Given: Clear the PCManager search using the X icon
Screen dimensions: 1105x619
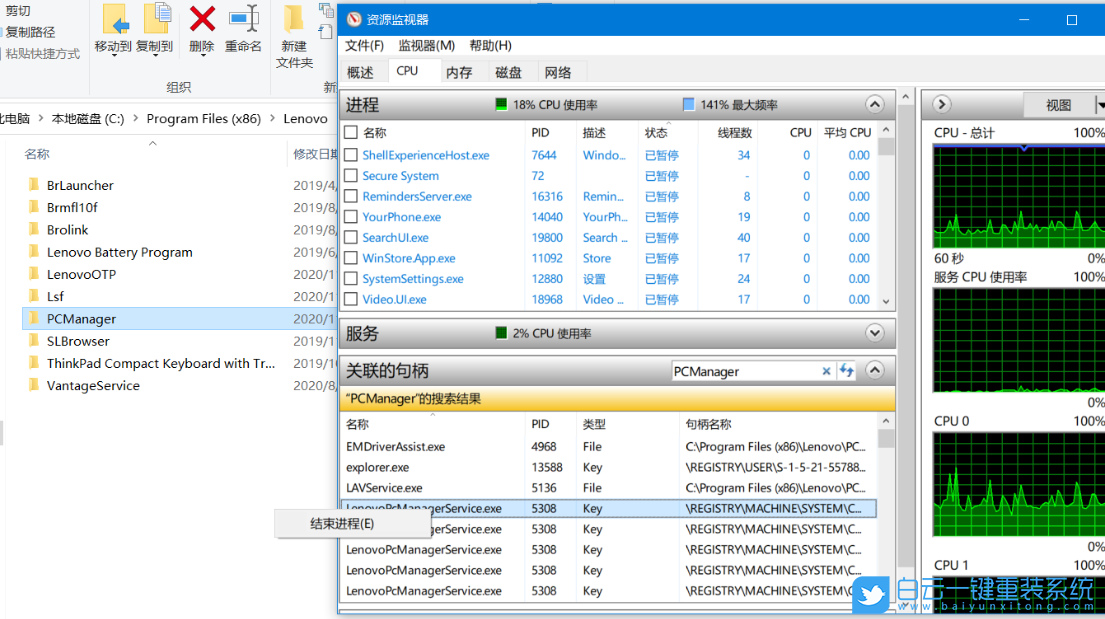Looking at the screenshot, I should point(826,370).
